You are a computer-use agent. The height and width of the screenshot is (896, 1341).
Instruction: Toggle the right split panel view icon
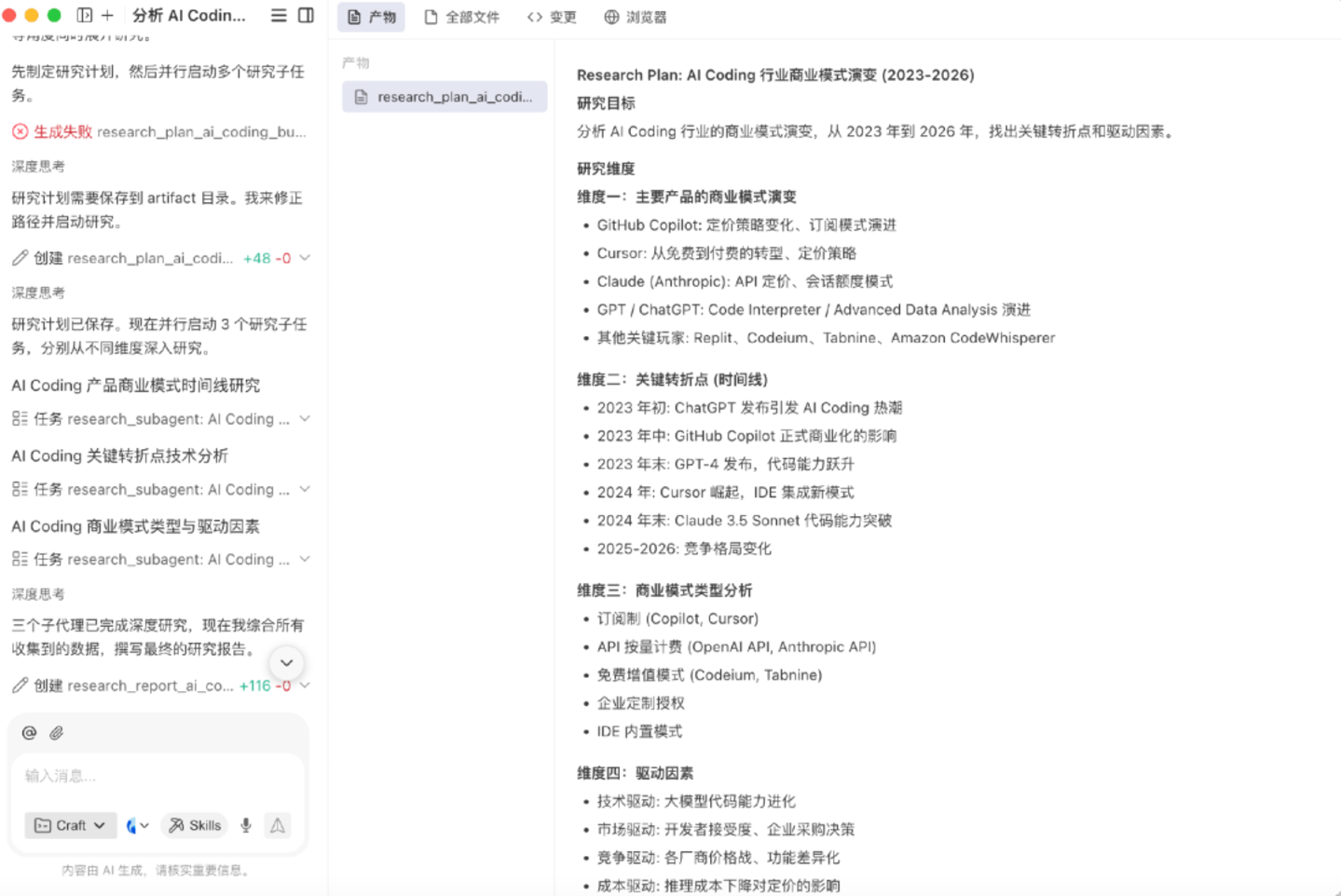(306, 15)
